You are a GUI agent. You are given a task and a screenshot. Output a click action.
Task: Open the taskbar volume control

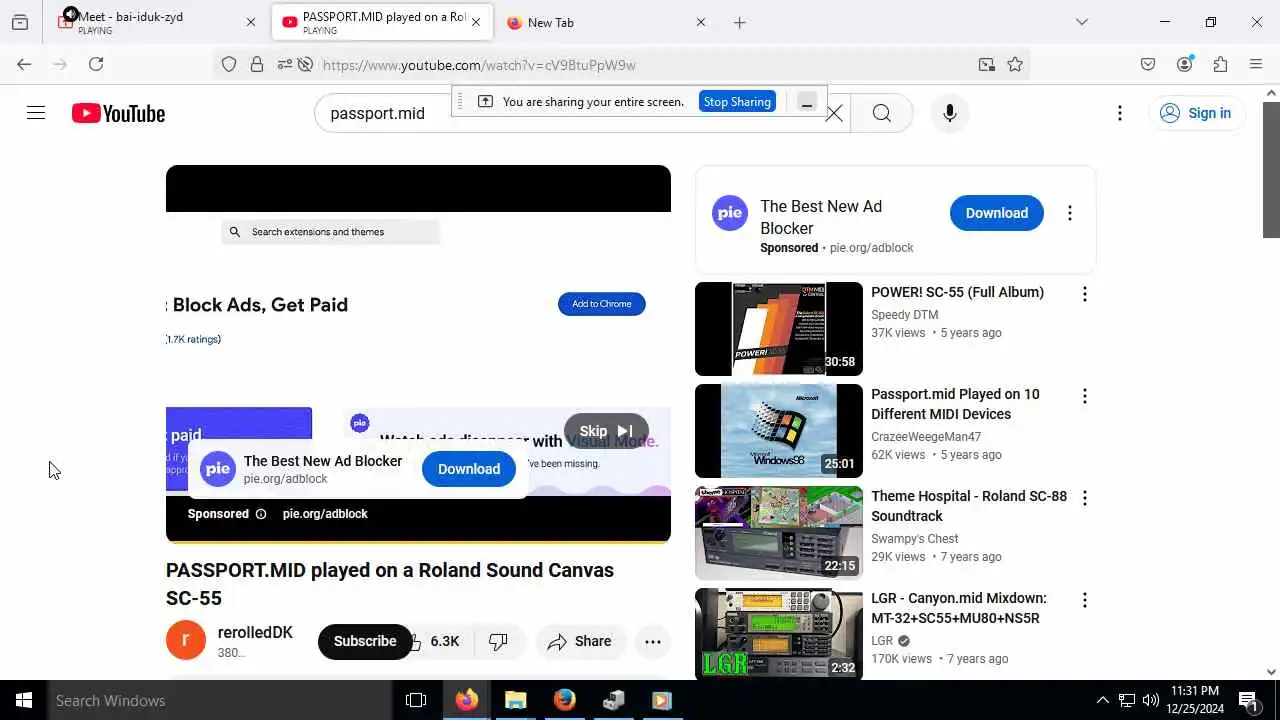coord(1151,700)
